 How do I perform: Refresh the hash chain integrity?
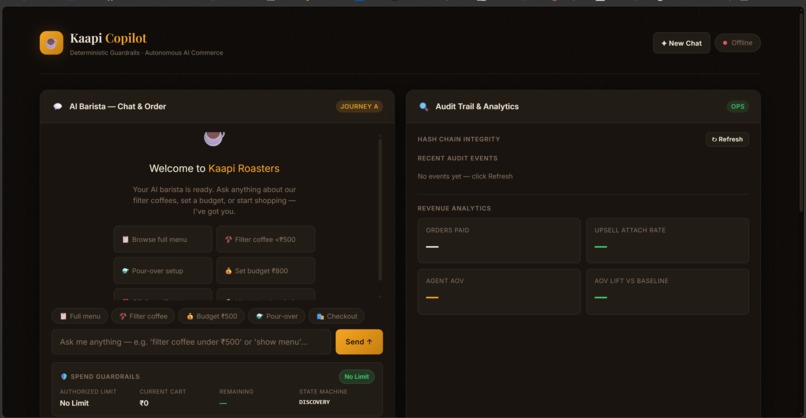(727, 139)
